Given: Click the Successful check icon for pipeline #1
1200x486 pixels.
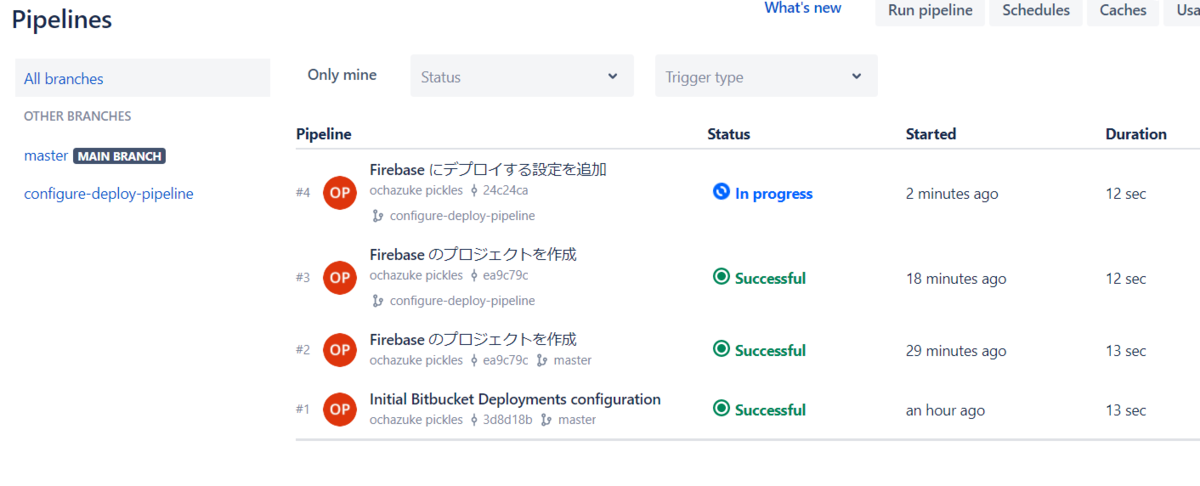Looking at the screenshot, I should pos(721,408).
